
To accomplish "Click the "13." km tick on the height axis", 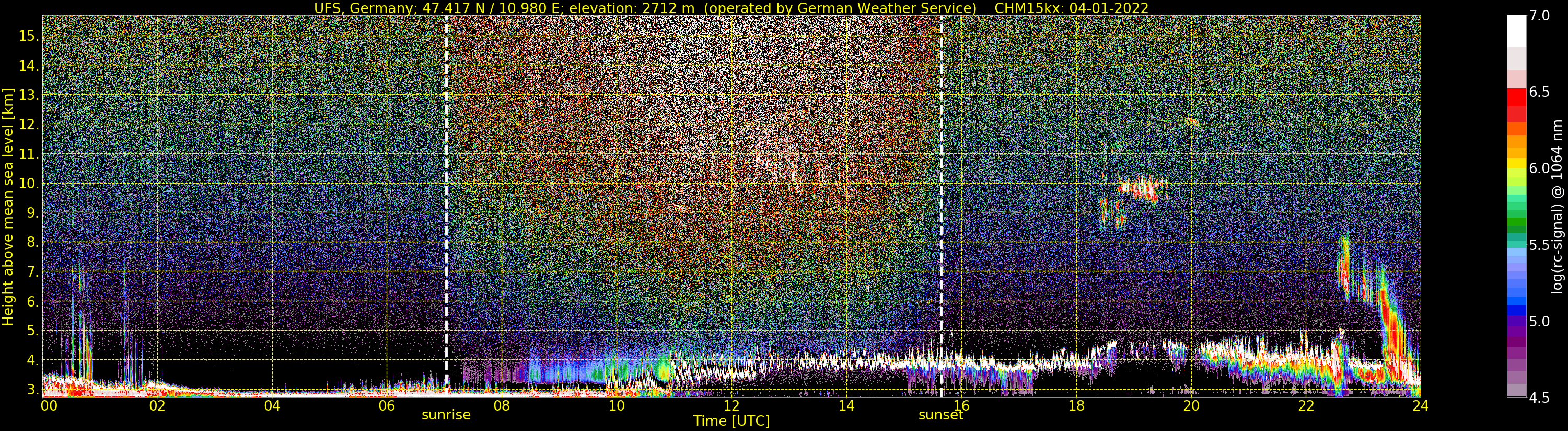I will click(29, 95).
